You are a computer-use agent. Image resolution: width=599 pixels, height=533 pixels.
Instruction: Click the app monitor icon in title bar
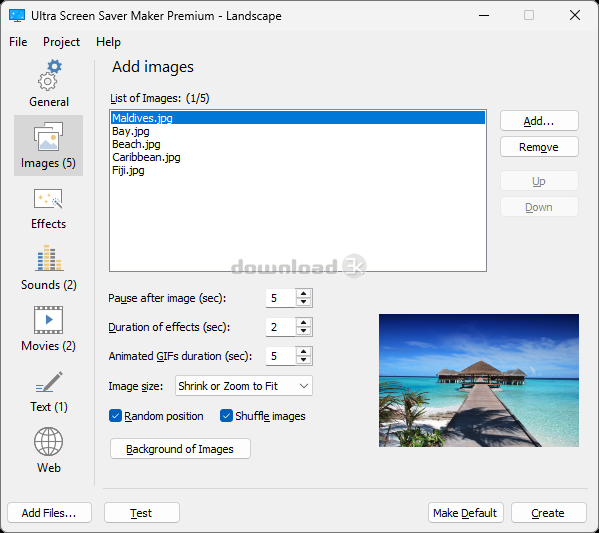[17, 16]
